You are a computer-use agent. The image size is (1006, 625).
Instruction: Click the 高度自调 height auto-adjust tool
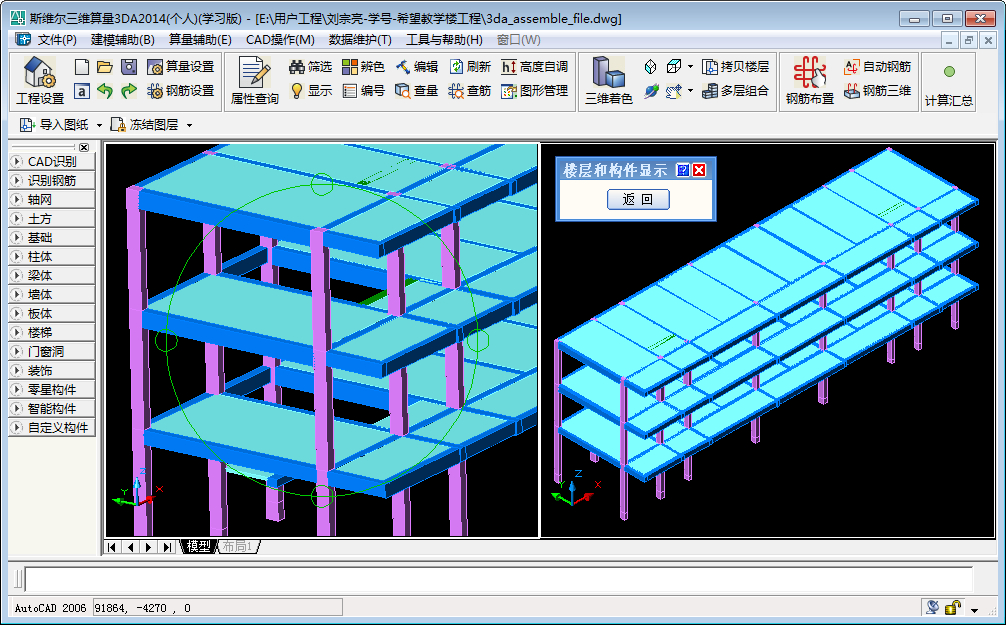(x=534, y=67)
